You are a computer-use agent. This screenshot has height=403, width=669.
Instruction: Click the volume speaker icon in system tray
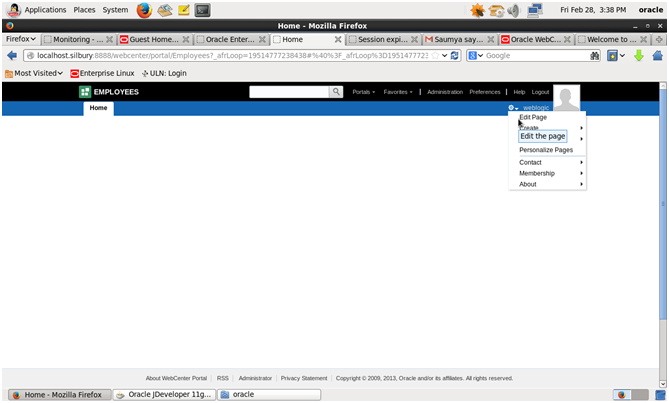(x=514, y=10)
